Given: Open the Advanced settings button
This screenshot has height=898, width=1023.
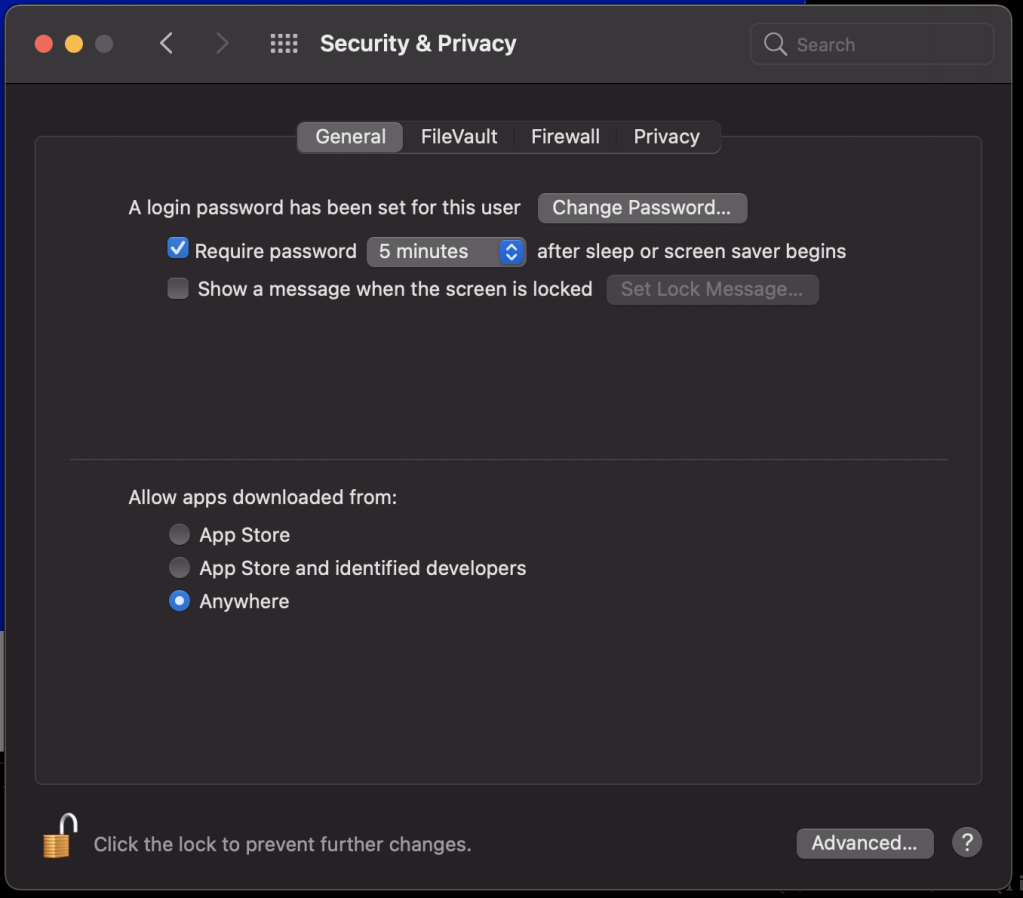Looking at the screenshot, I should (864, 843).
